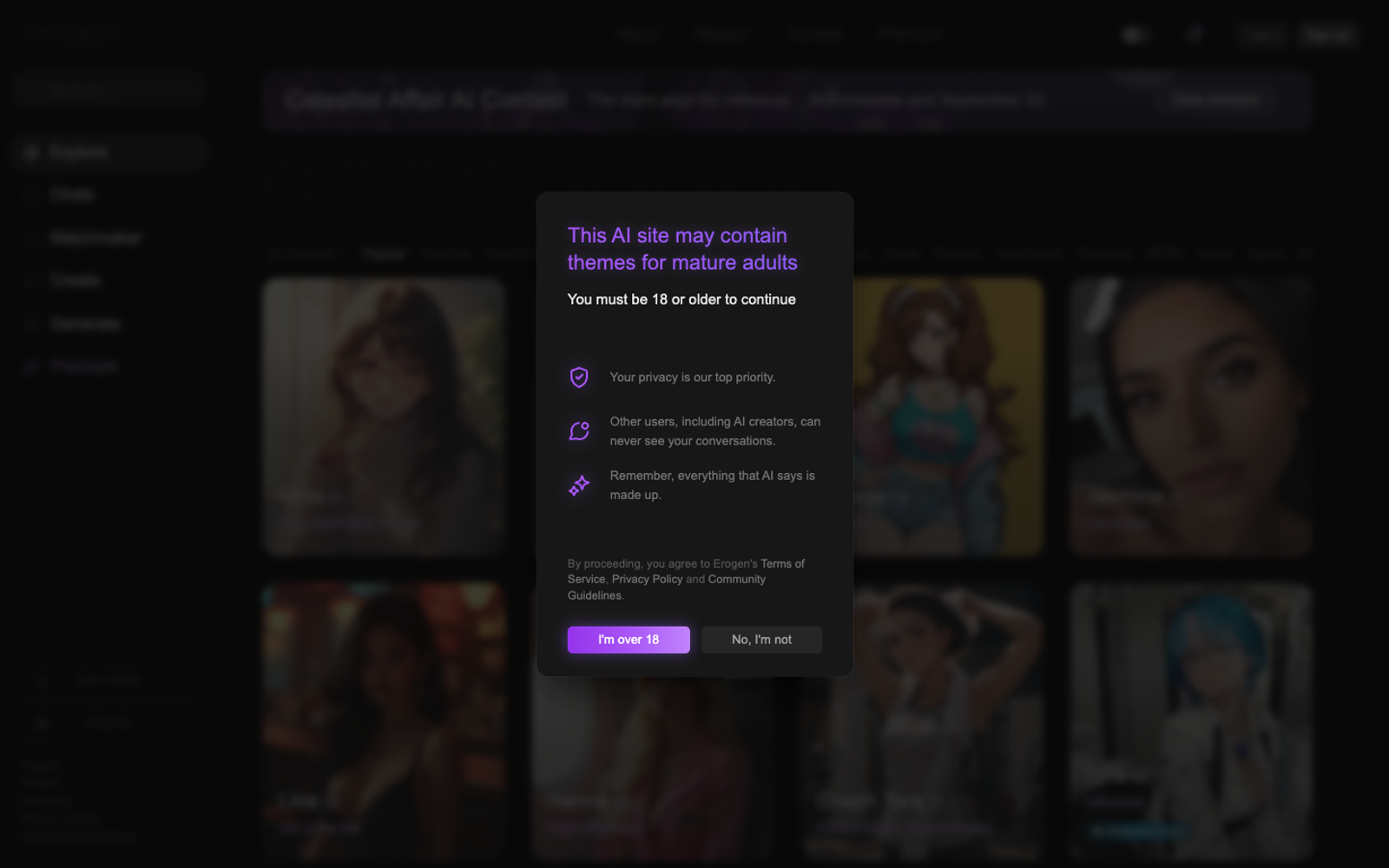Viewport: 1389px width, 868px height.
Task: Click "Remember, everything that AI says is made up."
Action: (x=713, y=485)
